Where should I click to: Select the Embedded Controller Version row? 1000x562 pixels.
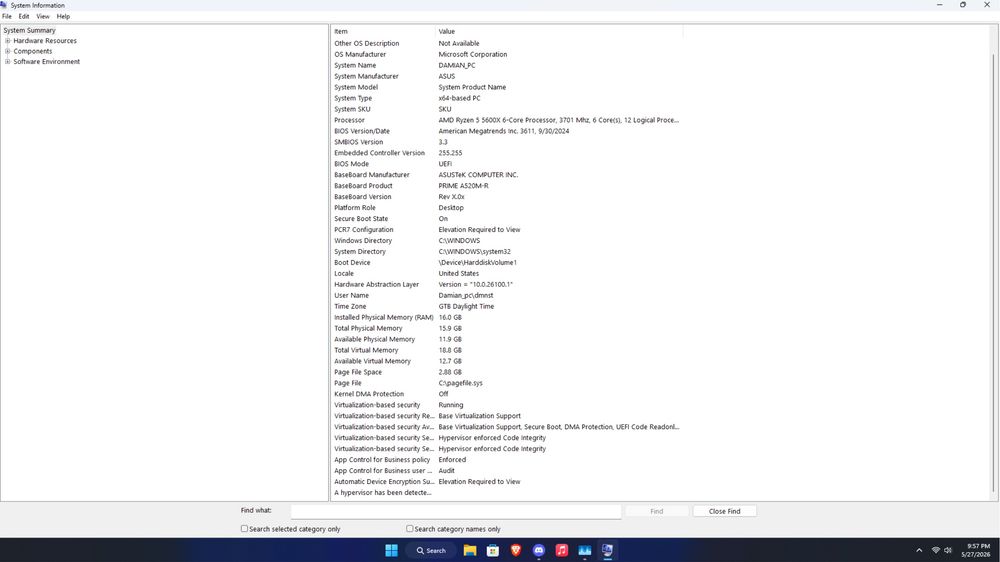point(507,153)
